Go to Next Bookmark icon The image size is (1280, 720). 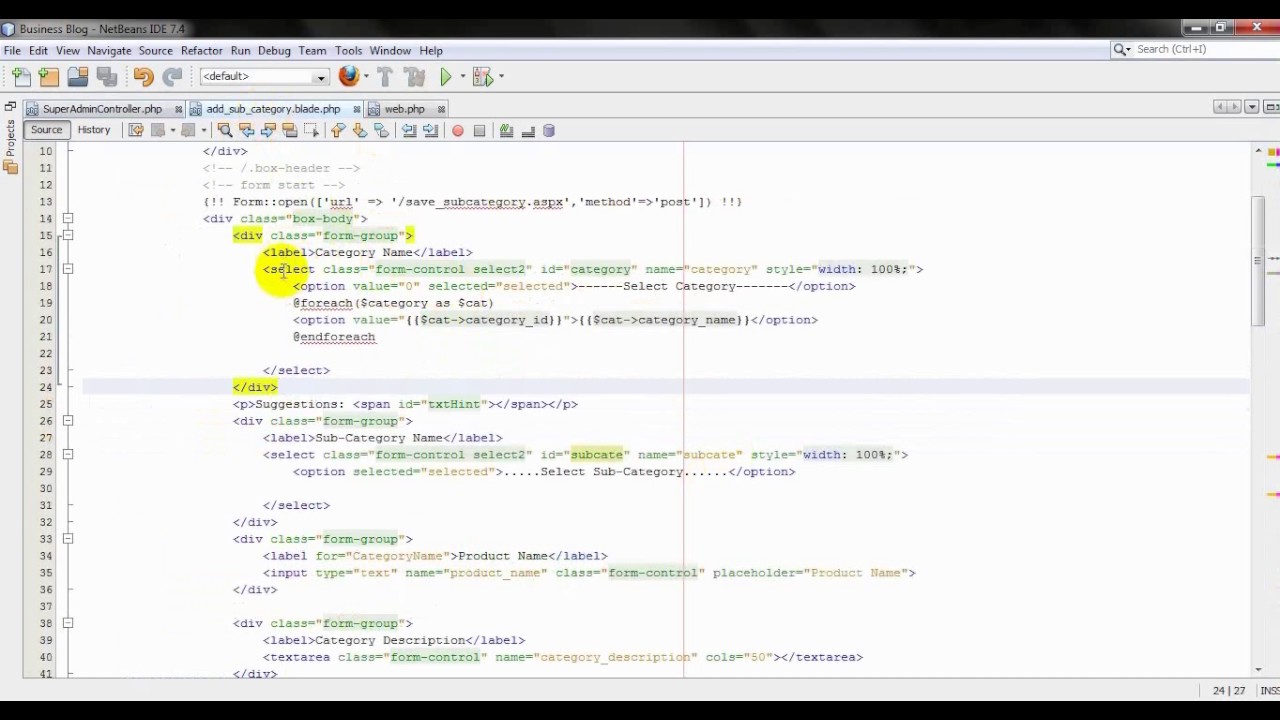click(359, 130)
